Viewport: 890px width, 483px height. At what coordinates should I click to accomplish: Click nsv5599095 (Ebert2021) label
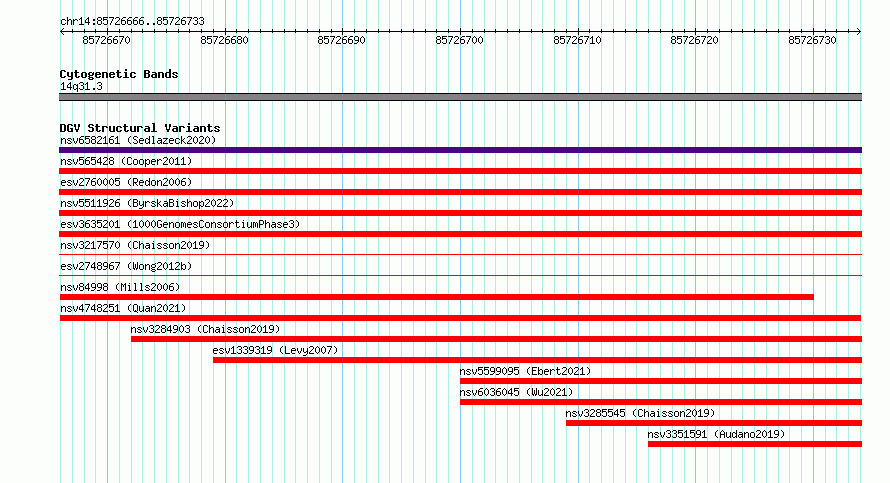[525, 371]
